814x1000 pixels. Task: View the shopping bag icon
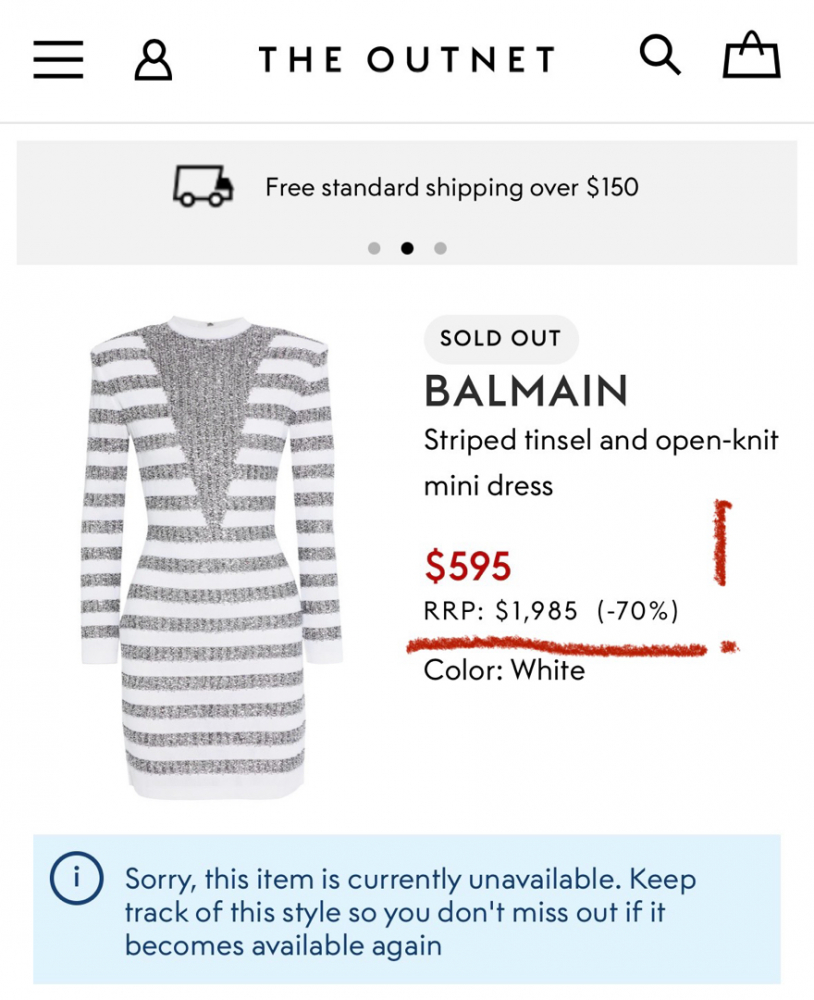753,57
